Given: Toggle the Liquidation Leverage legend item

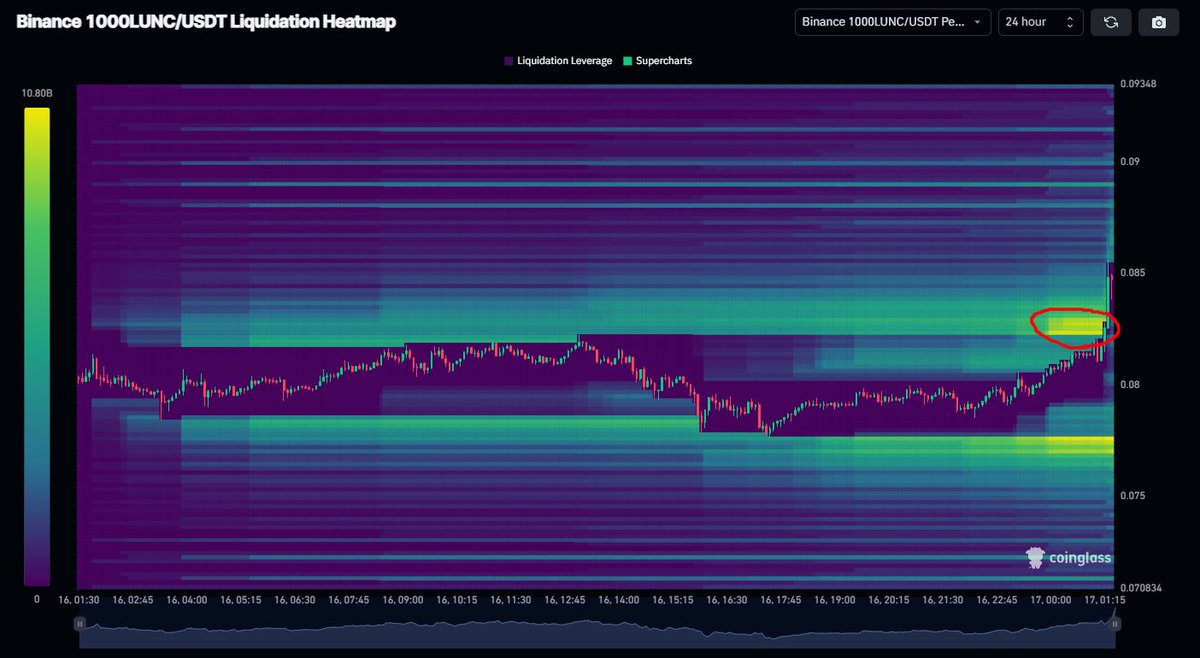Looking at the screenshot, I should tap(558, 61).
